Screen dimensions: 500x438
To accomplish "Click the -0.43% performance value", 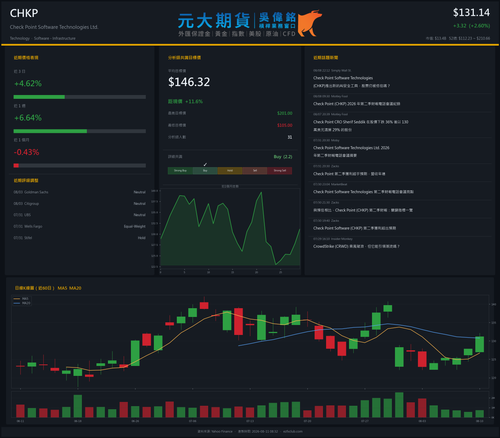I will (x=26, y=152).
